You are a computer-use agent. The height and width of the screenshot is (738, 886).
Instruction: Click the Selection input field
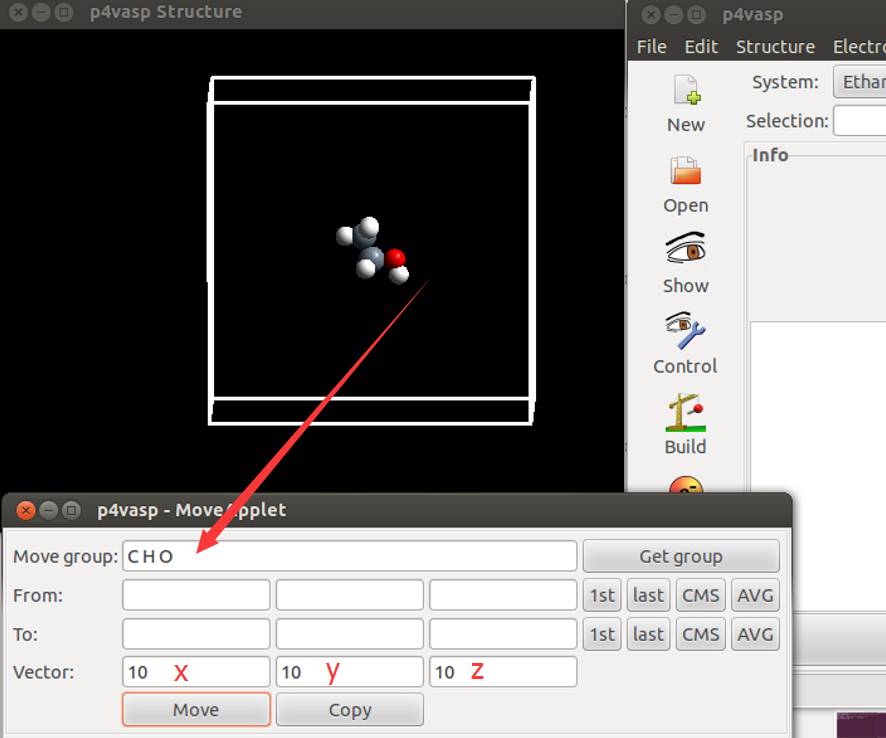tap(860, 121)
